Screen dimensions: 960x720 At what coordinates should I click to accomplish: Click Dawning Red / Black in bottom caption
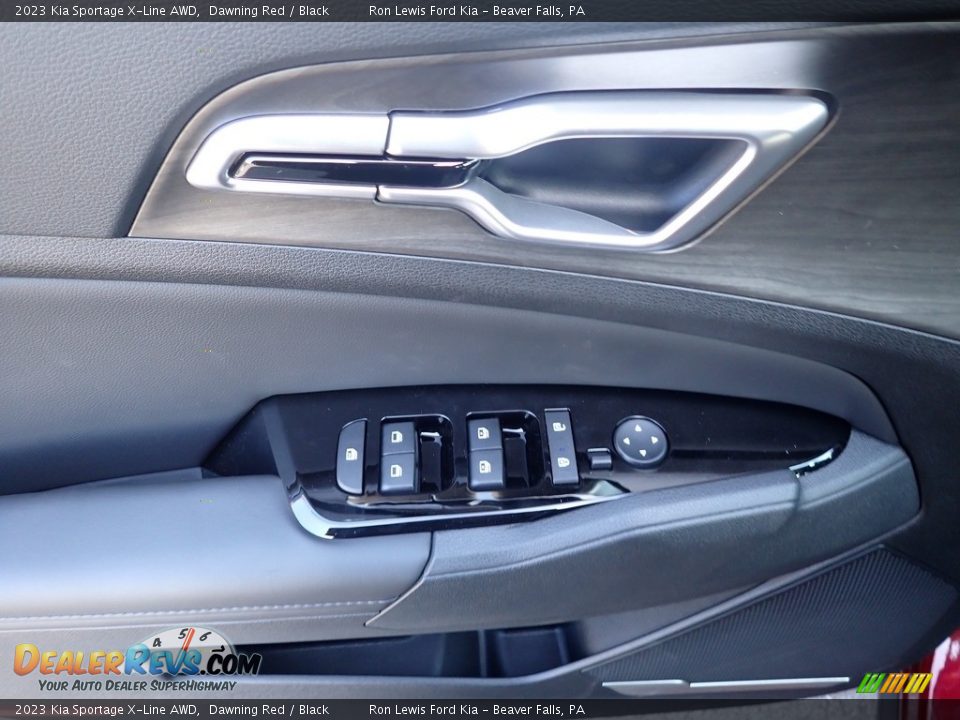[268, 710]
